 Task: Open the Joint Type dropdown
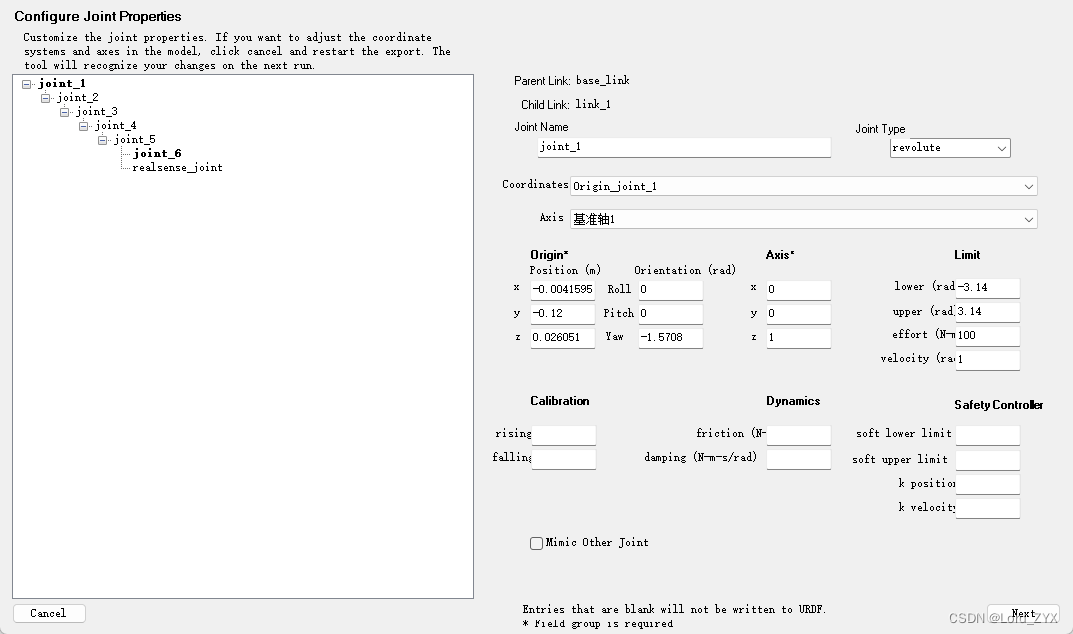point(950,148)
